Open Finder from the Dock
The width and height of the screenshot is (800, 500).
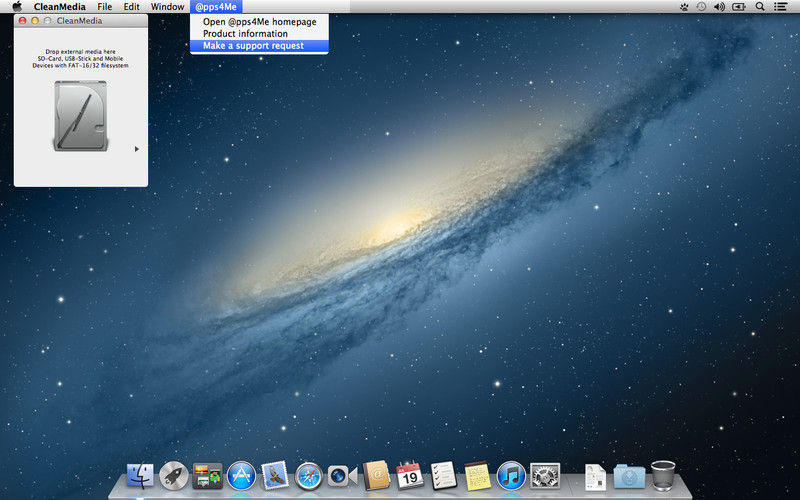140,476
